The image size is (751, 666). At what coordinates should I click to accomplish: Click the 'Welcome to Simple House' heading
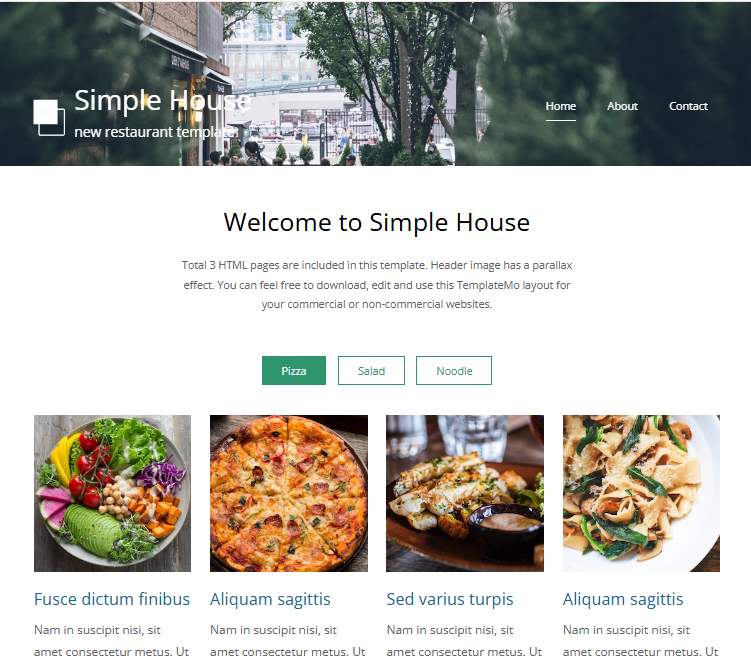coord(376,223)
